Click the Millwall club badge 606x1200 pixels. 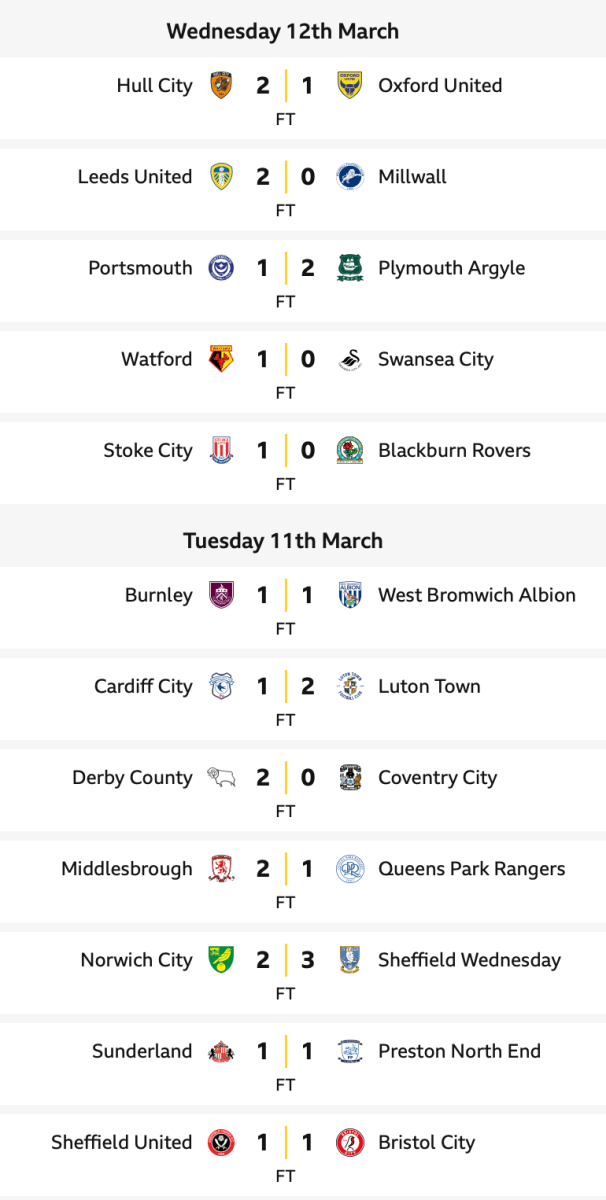[x=349, y=177]
